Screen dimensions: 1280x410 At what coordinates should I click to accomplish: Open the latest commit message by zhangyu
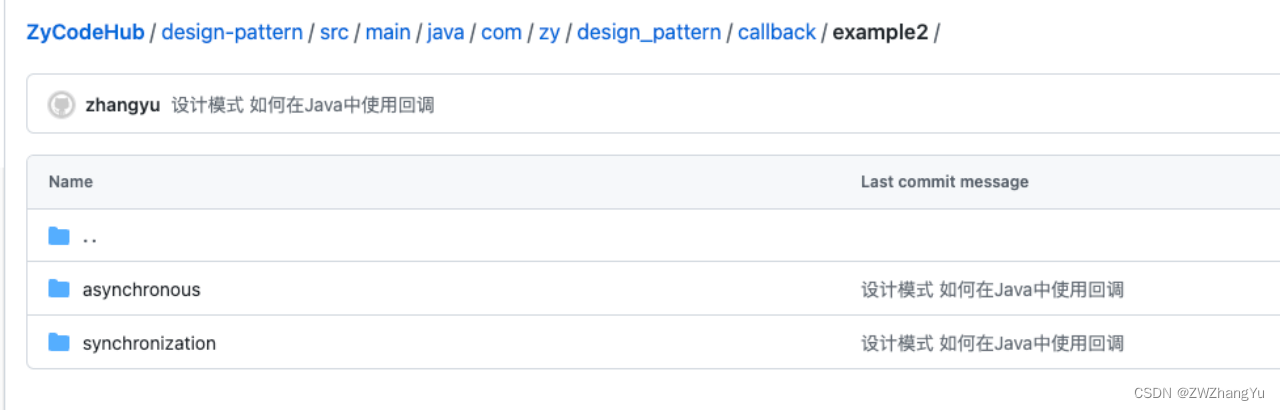coord(303,105)
